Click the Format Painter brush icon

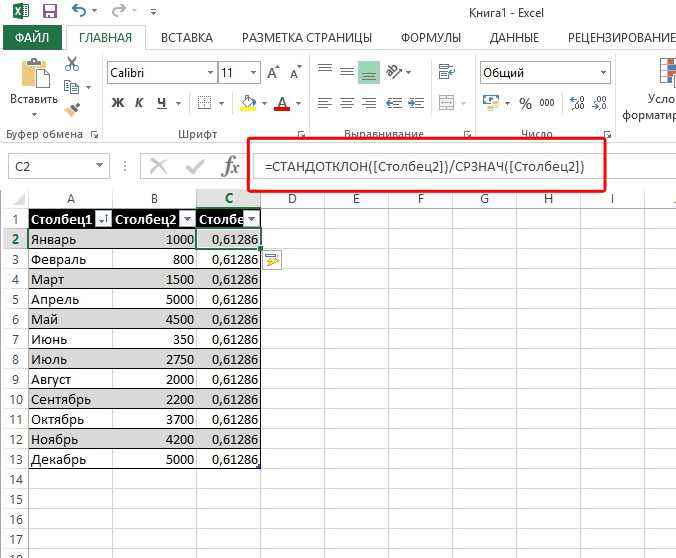(72, 110)
